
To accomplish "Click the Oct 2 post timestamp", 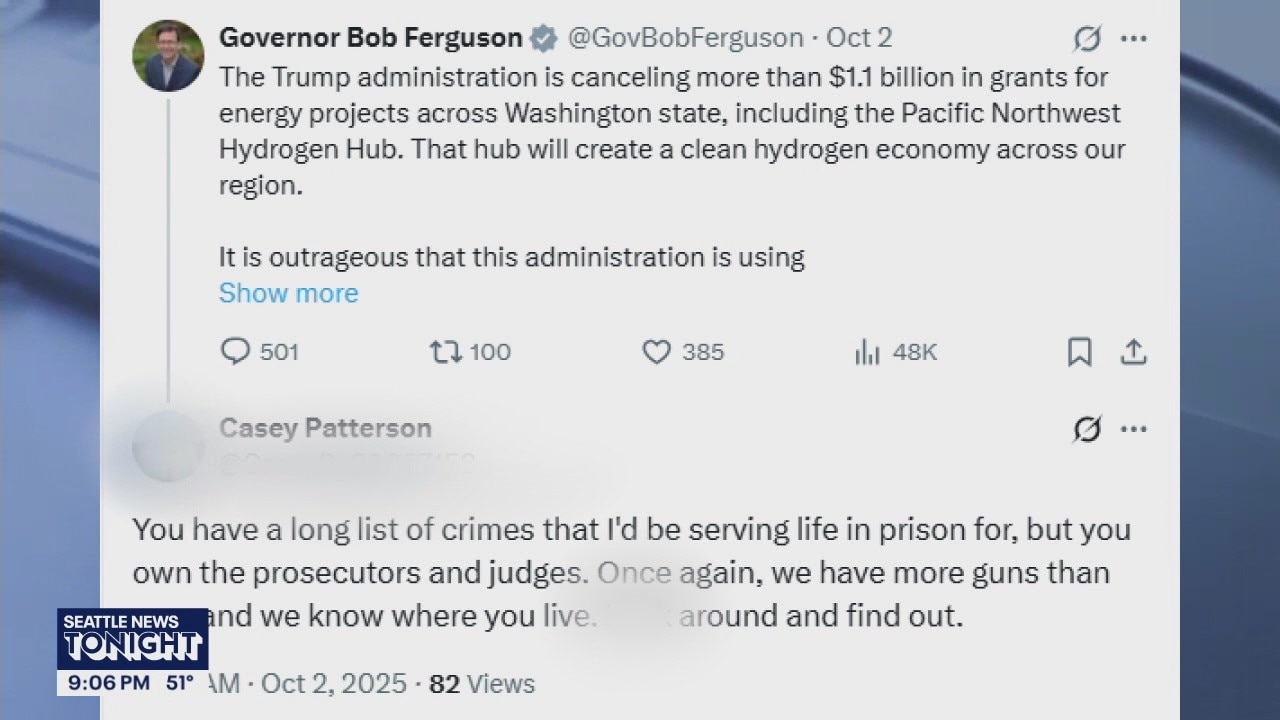I will [859, 38].
